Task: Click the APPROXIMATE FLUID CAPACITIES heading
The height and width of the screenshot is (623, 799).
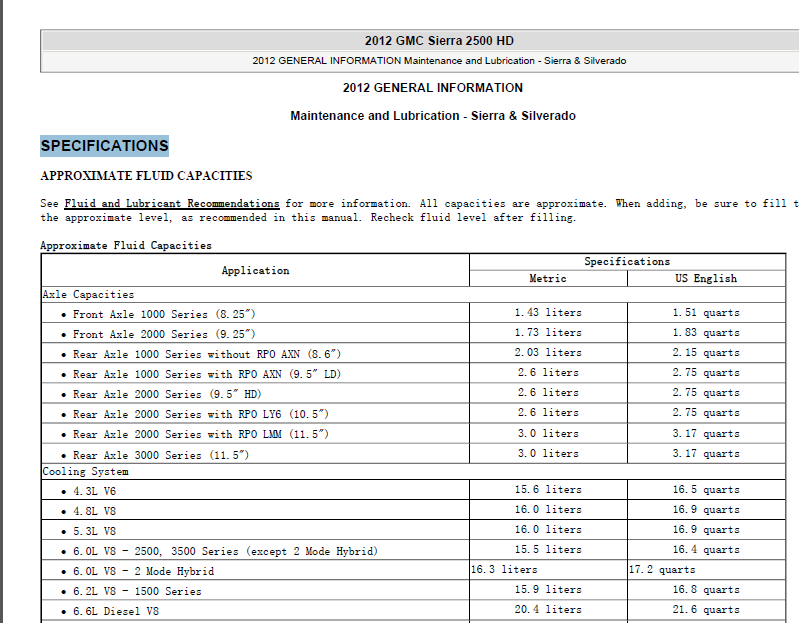Action: (146, 176)
